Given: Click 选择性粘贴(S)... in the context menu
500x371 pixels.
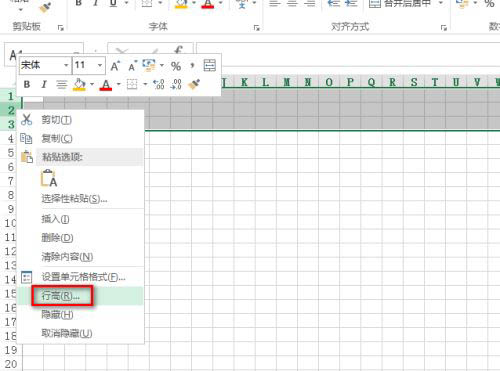Looking at the screenshot, I should tap(74, 199).
